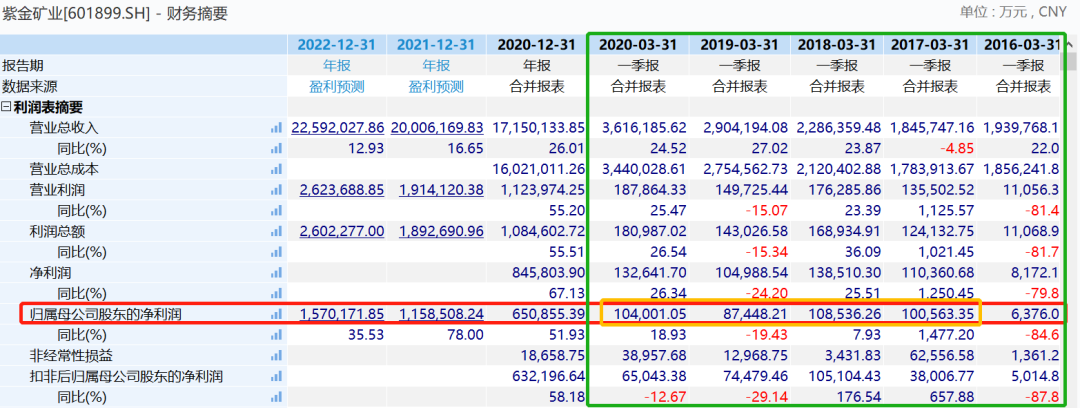Viewport: 1080px width, 408px height.
Task: Open chart icon for 同比(%) under 营业利润
Action: tap(277, 211)
